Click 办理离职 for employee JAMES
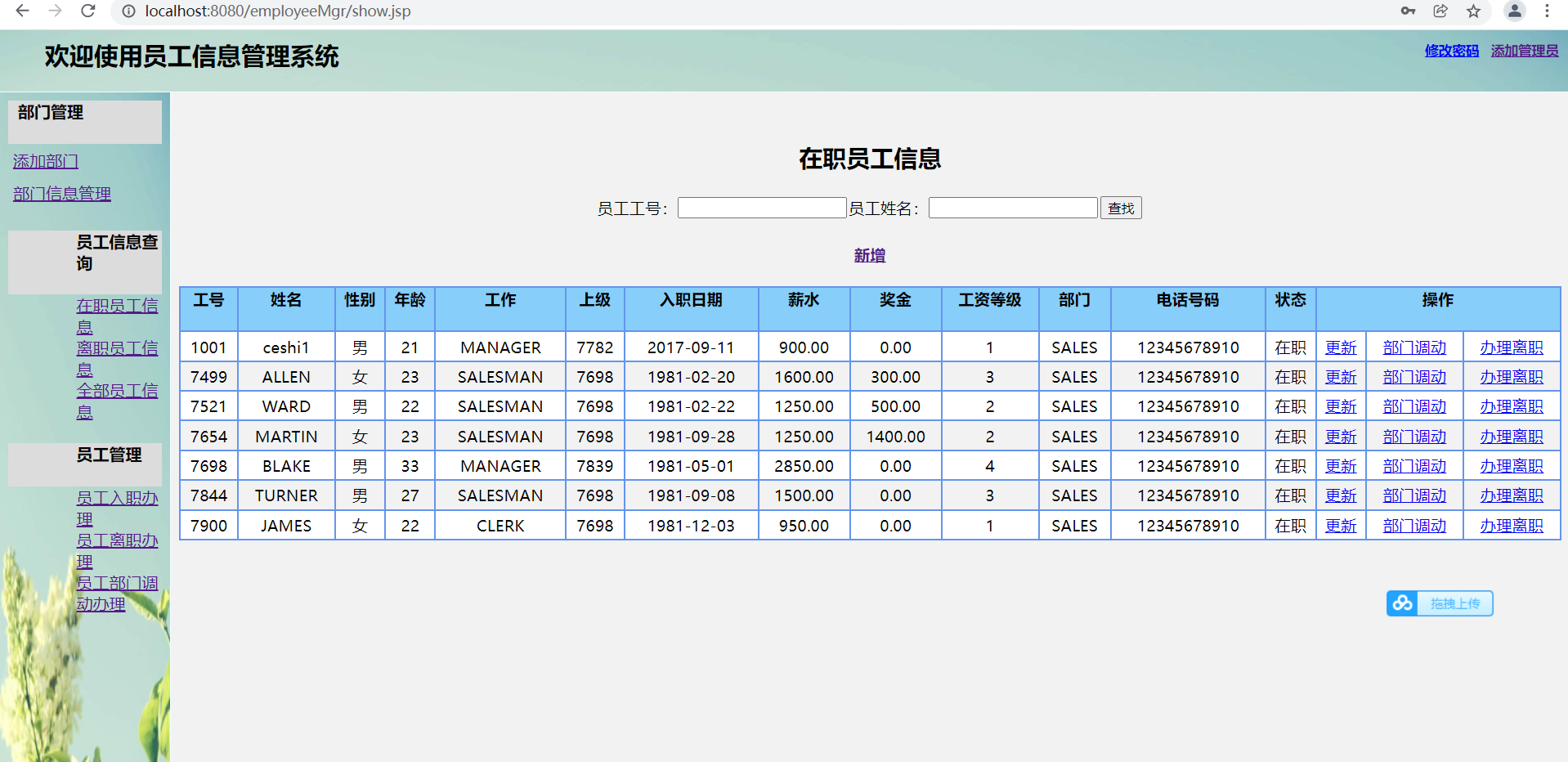 point(1511,527)
